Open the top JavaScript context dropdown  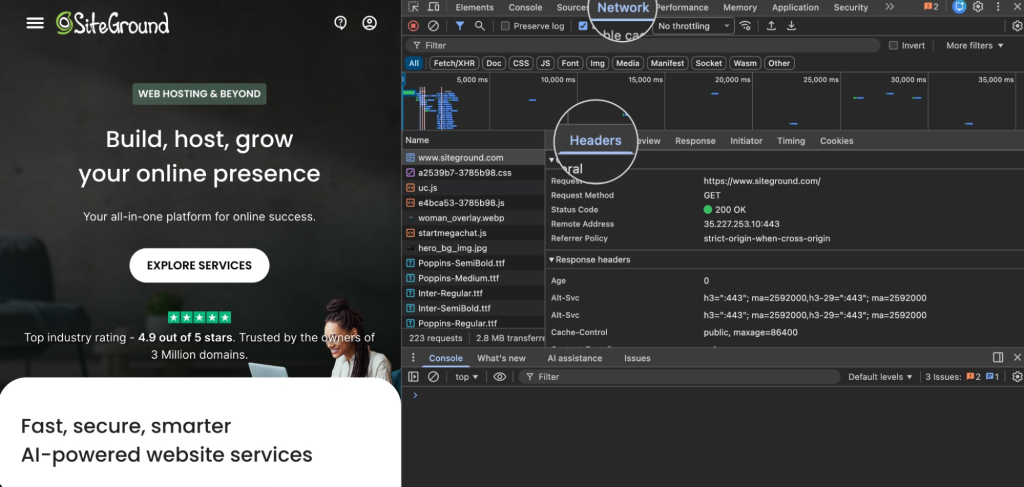pos(466,377)
